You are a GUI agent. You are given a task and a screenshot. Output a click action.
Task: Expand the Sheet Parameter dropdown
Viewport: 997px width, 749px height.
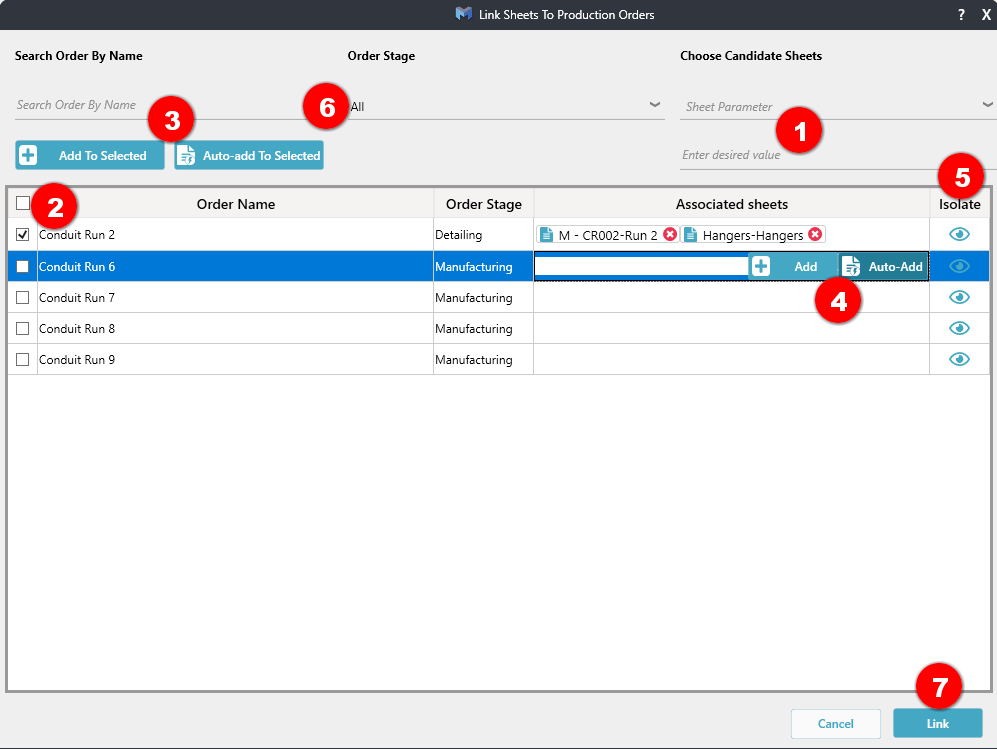pyautogui.click(x=987, y=104)
